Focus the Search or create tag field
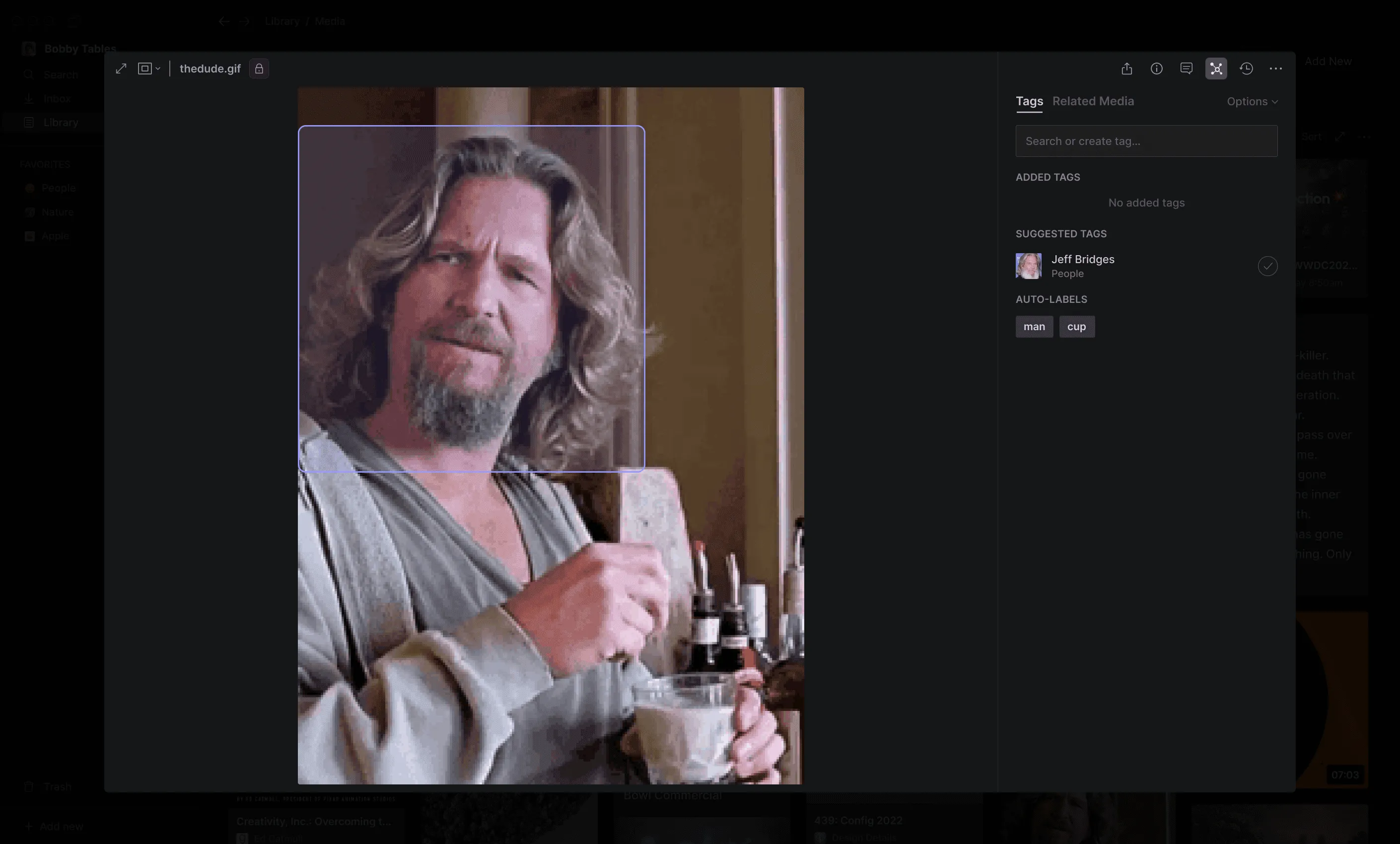The width and height of the screenshot is (1400, 844). pyautogui.click(x=1147, y=141)
